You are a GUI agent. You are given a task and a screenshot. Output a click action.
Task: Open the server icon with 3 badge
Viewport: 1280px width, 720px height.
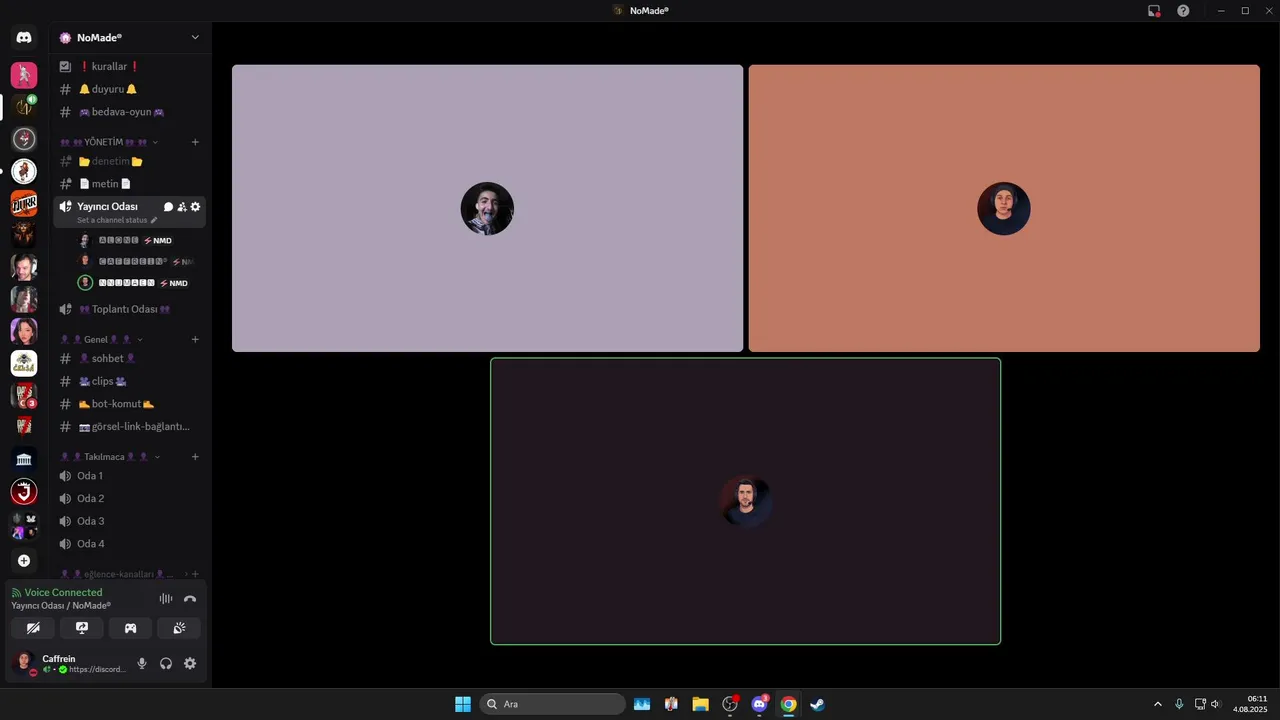click(24, 396)
